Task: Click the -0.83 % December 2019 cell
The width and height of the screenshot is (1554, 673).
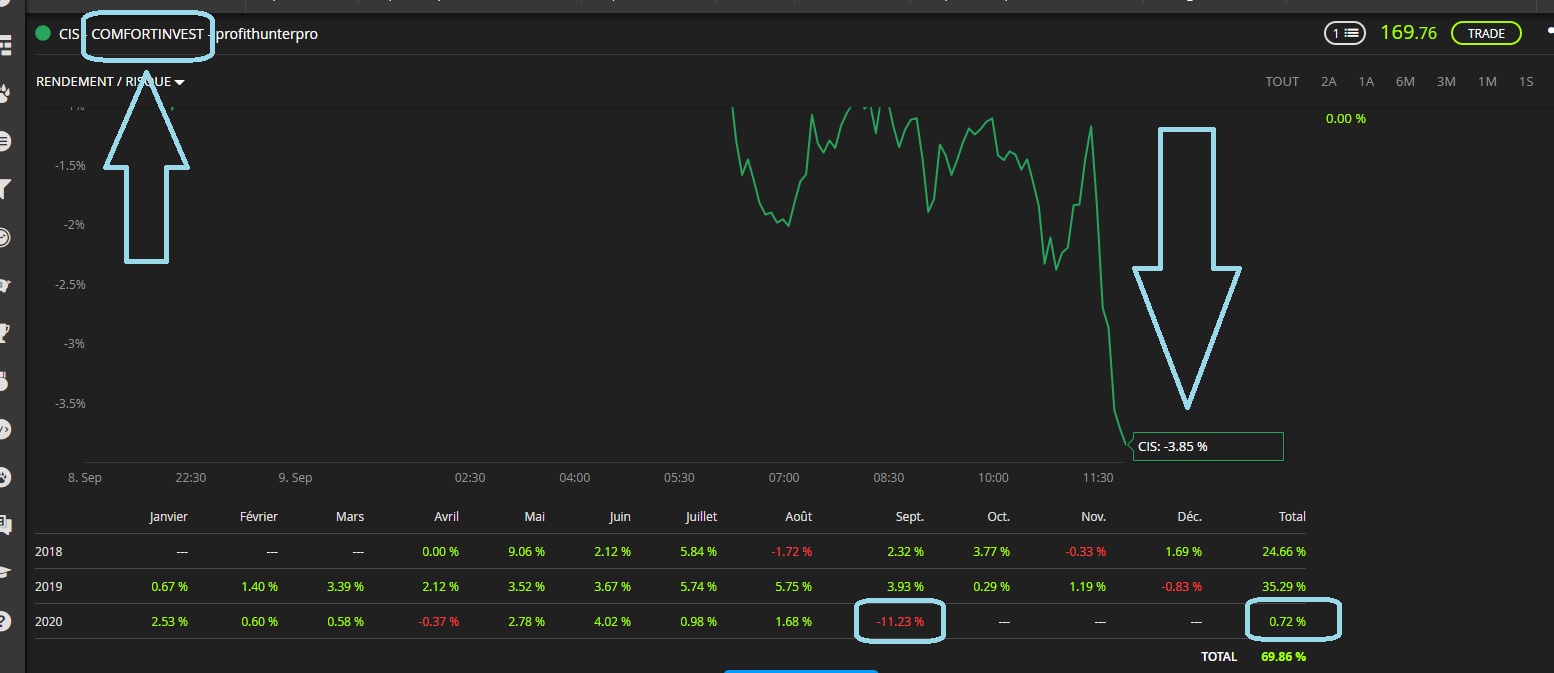Action: click(1180, 586)
